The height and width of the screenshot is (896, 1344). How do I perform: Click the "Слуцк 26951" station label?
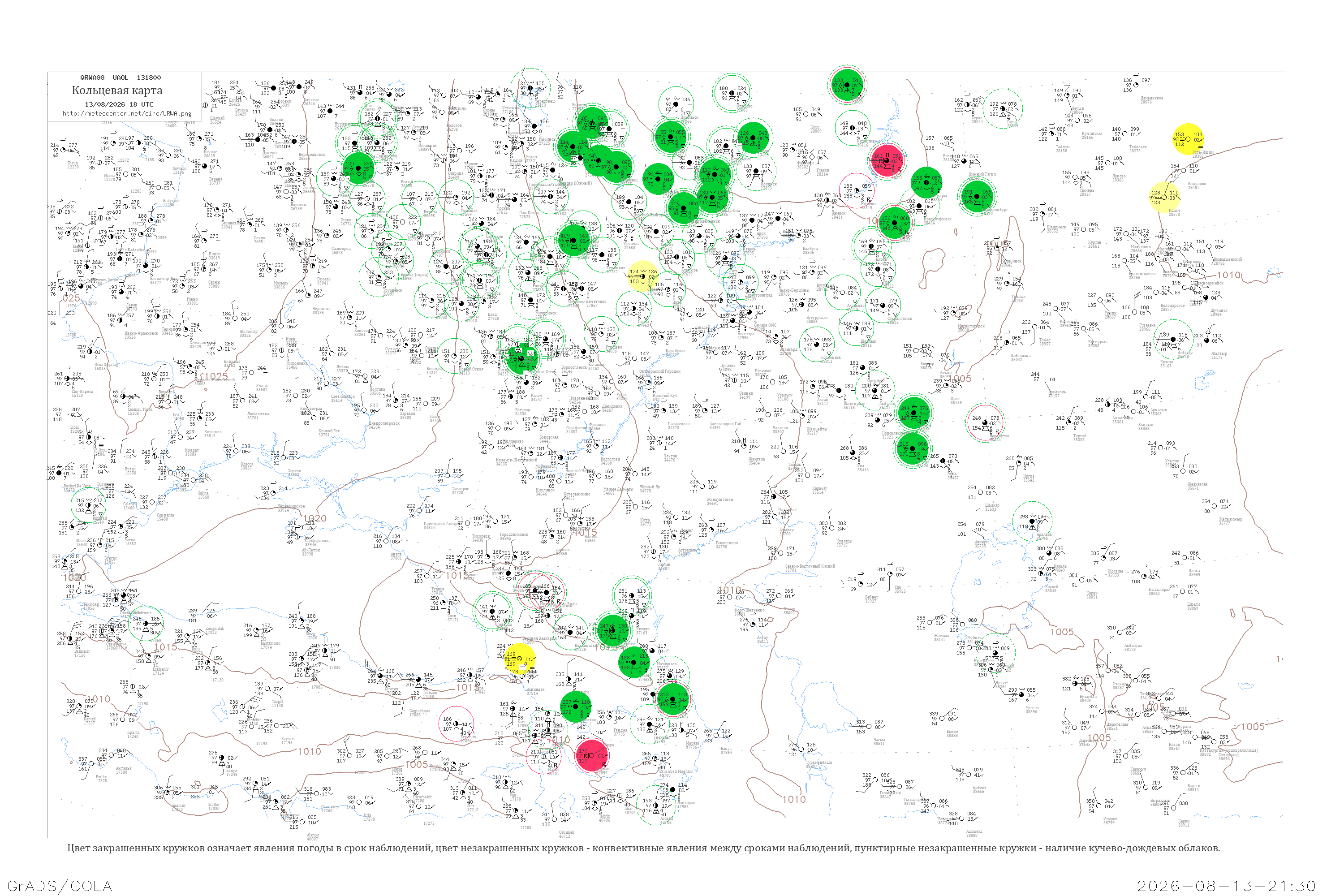(259, 240)
